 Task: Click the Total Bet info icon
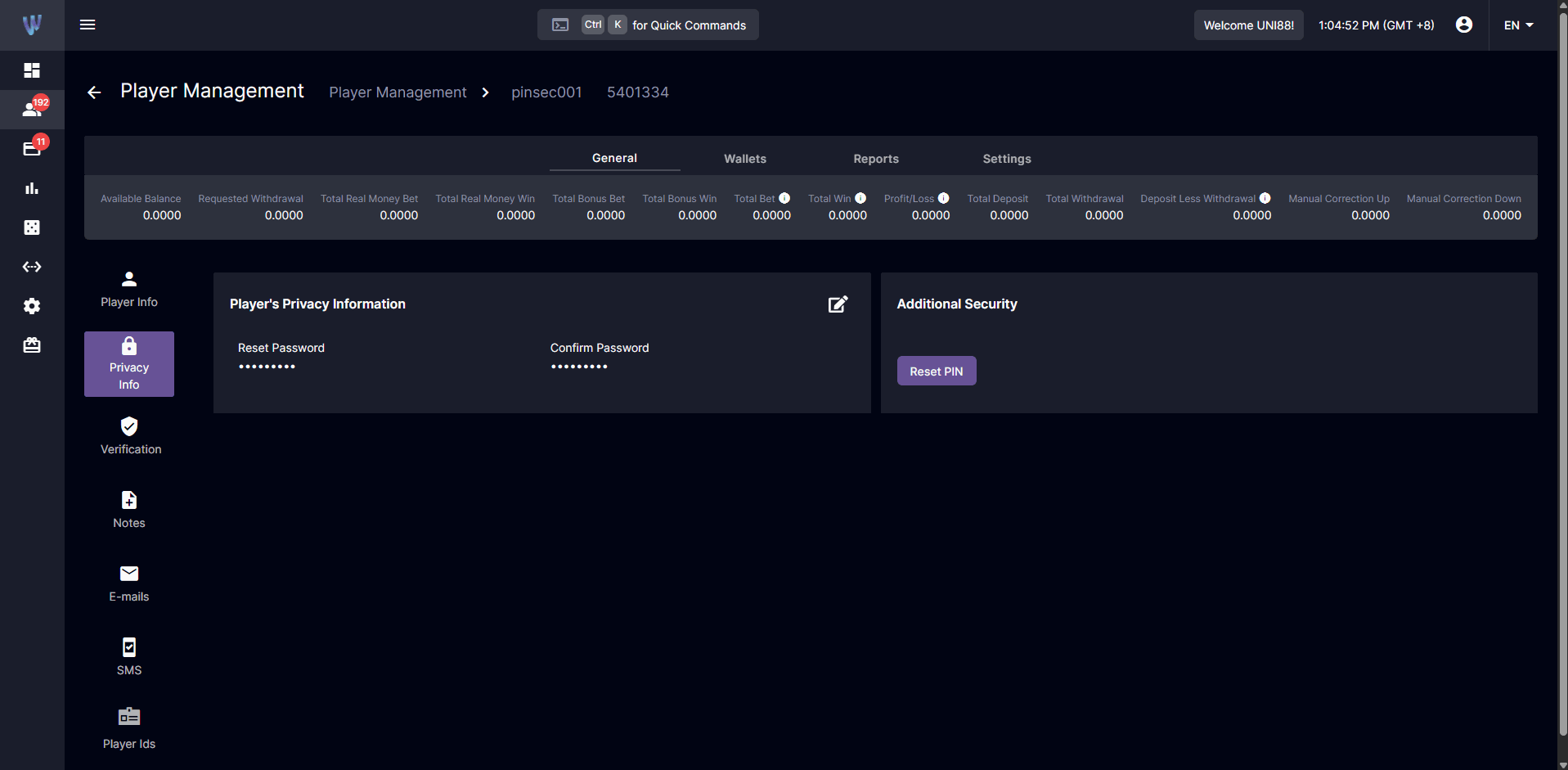pyautogui.click(x=784, y=198)
